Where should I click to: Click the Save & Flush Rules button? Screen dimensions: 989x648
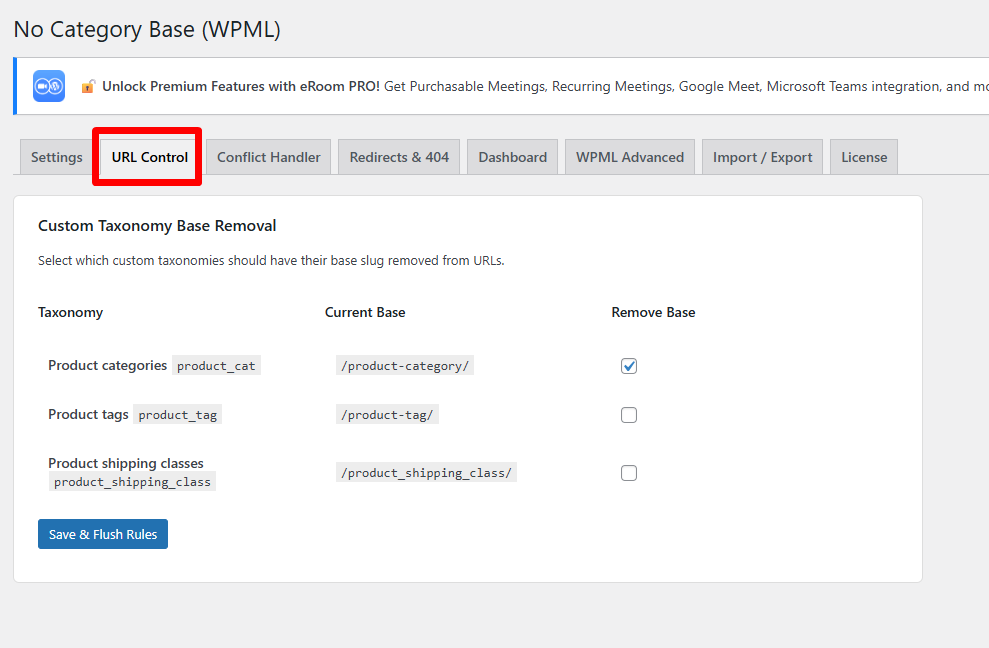tap(103, 534)
